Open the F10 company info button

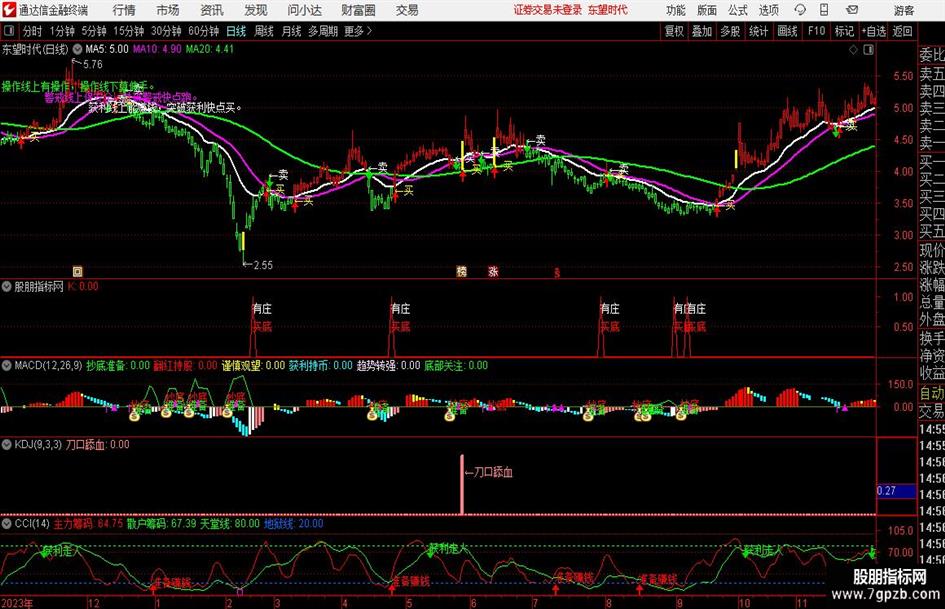pyautogui.click(x=816, y=31)
